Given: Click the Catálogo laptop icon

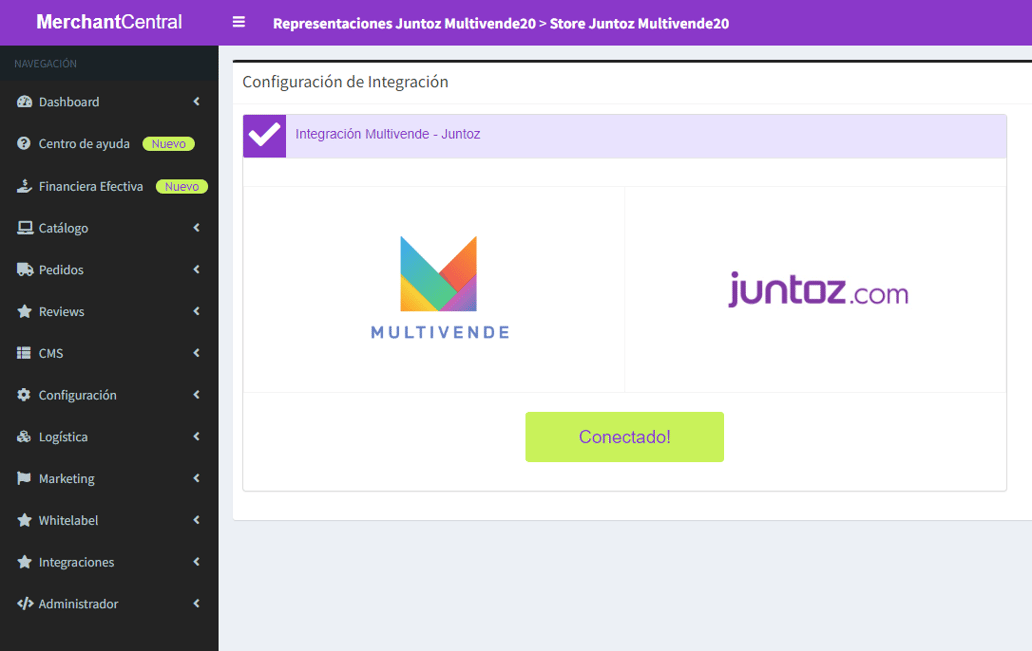Looking at the screenshot, I should point(25,228).
